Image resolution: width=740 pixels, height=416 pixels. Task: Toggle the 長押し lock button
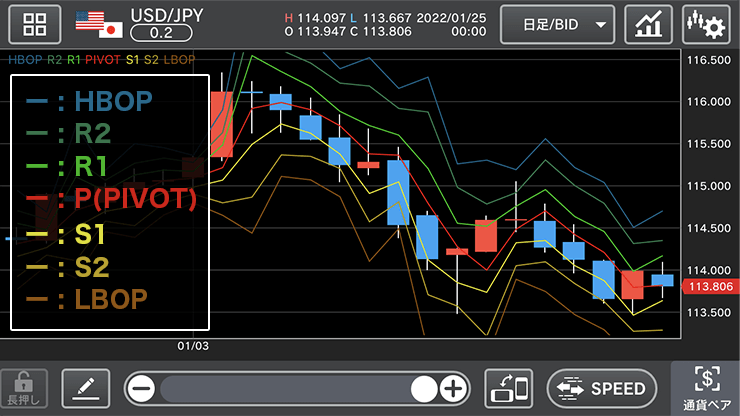click(x=23, y=388)
